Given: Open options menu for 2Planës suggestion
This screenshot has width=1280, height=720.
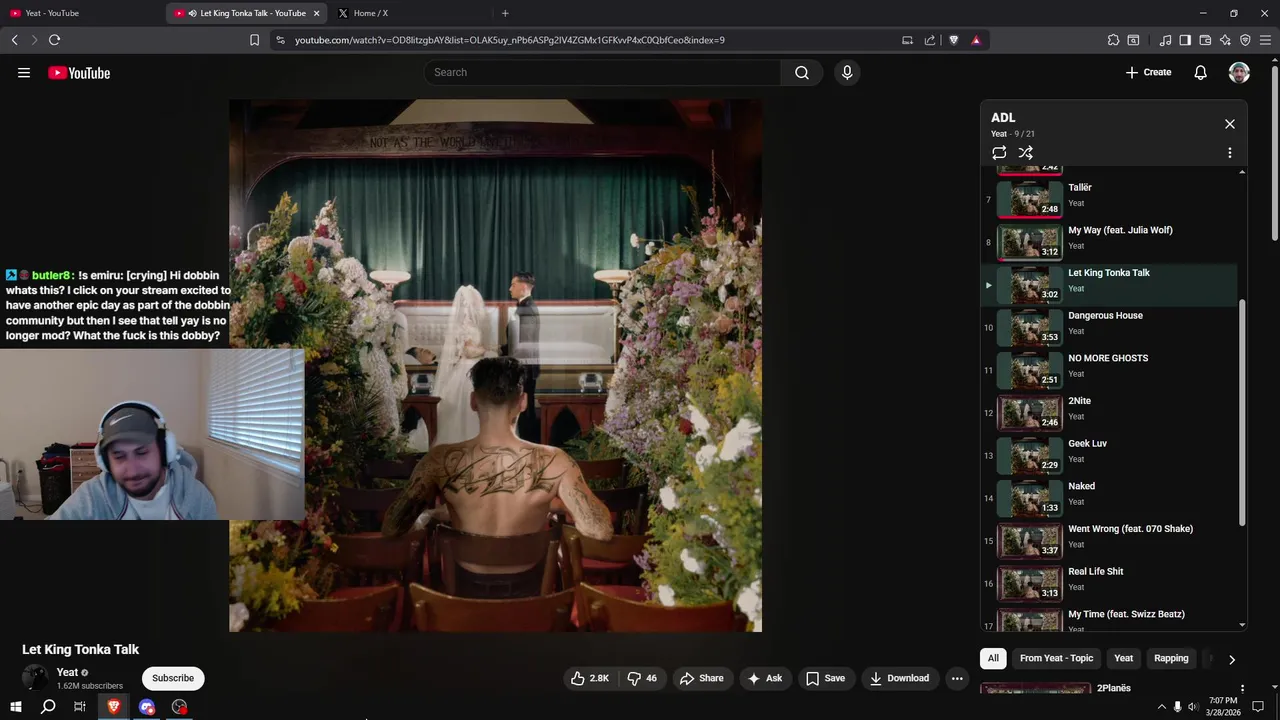Looking at the screenshot, I should [x=1242, y=689].
